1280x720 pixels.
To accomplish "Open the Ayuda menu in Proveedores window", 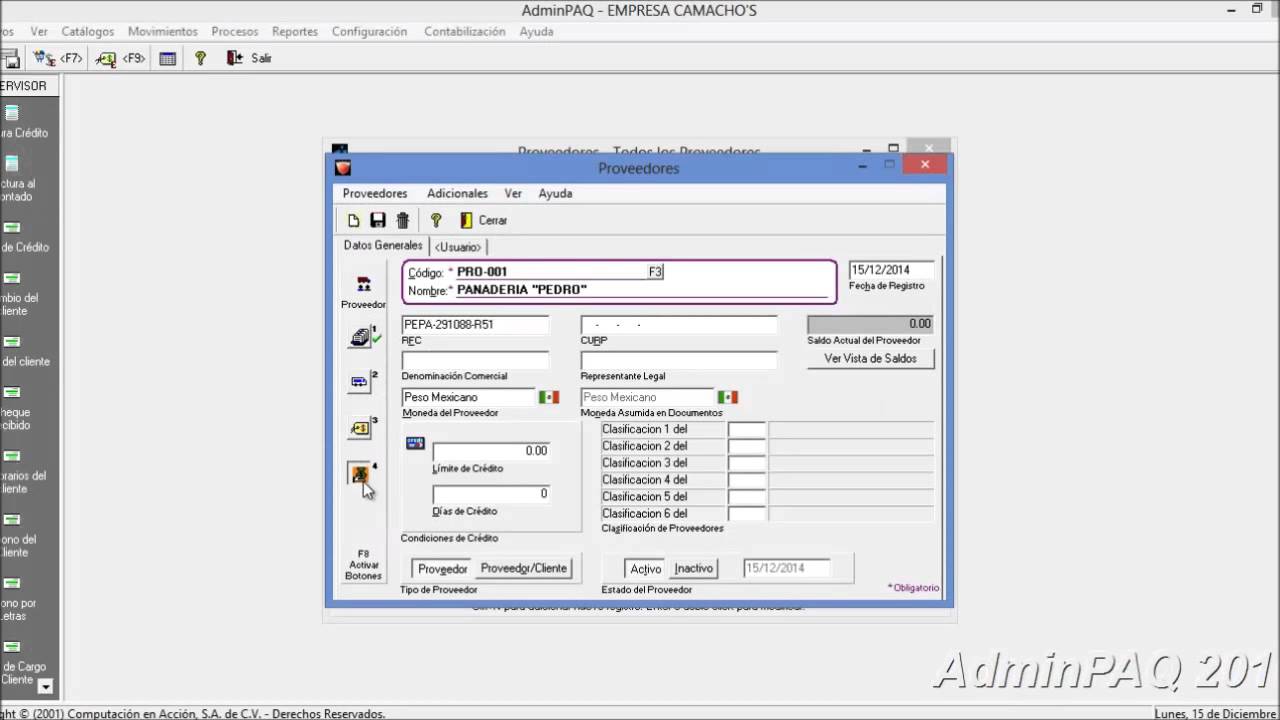I will tap(555, 193).
